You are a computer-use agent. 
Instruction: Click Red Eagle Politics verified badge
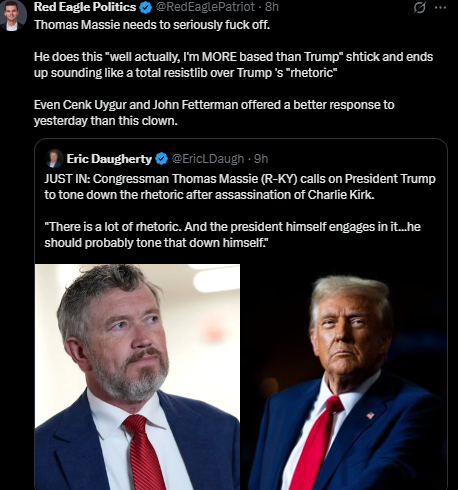(x=145, y=7)
